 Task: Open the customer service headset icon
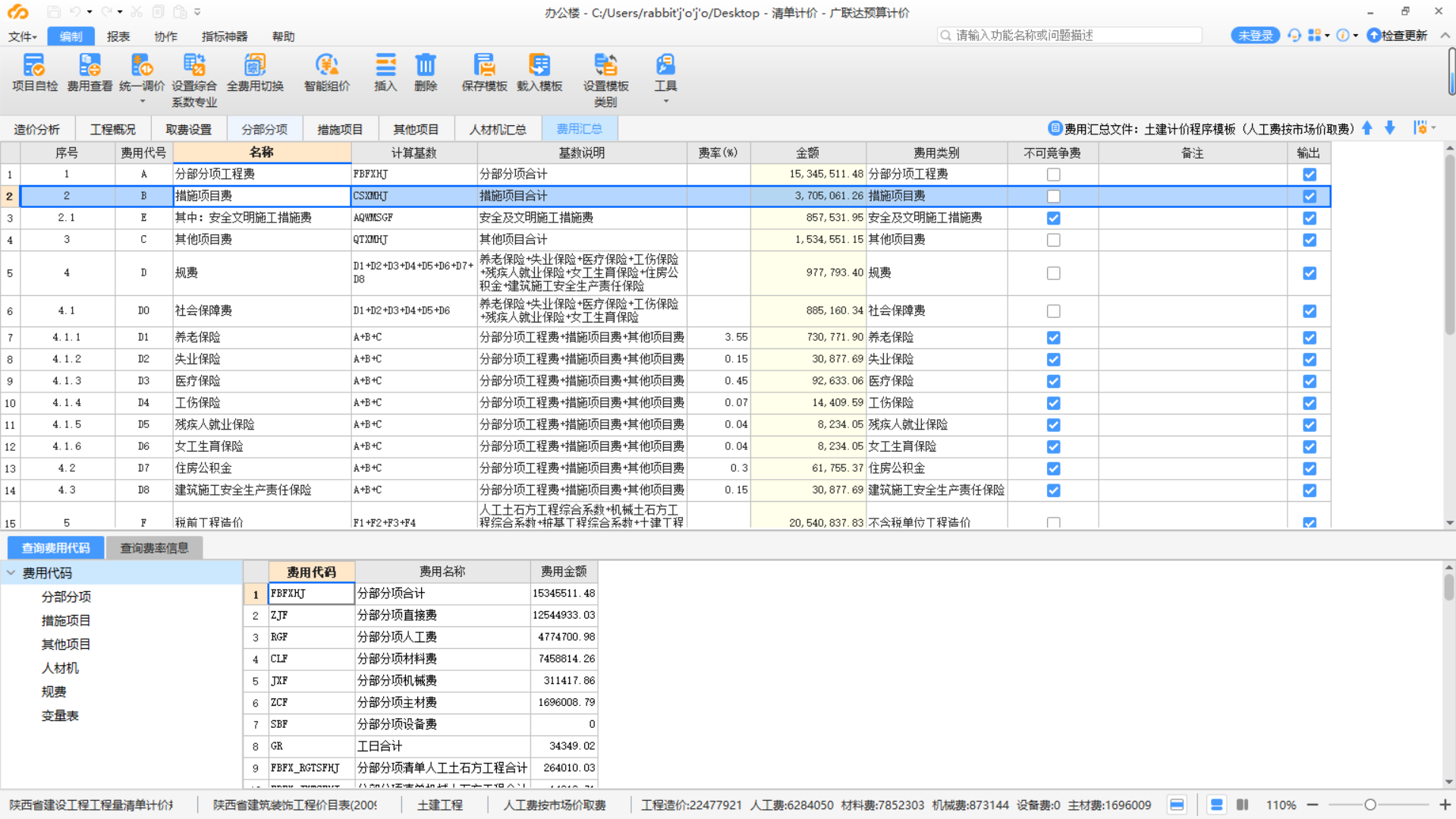pyautogui.click(x=1294, y=35)
